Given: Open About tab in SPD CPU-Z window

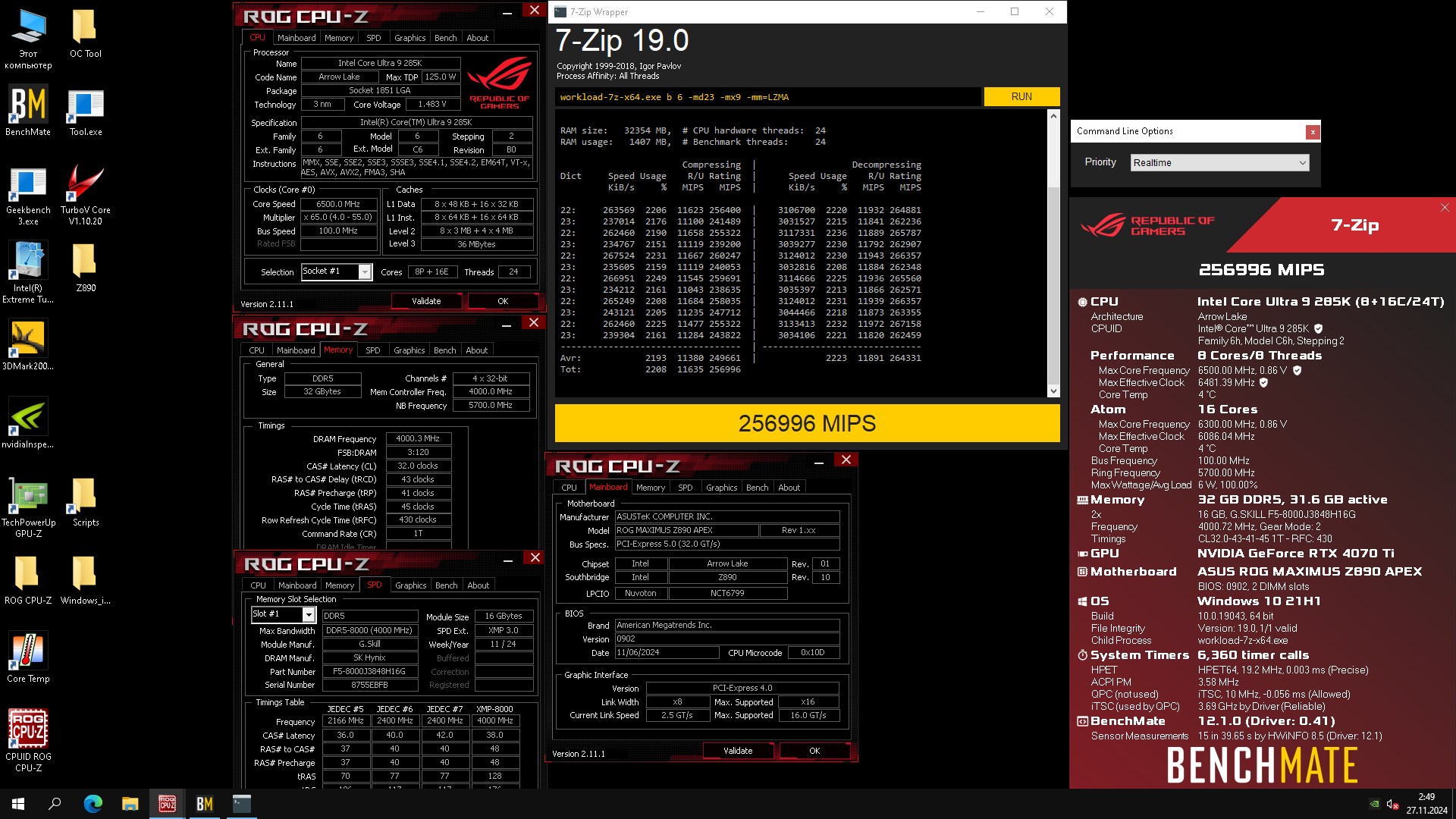Looking at the screenshot, I should click(x=478, y=585).
